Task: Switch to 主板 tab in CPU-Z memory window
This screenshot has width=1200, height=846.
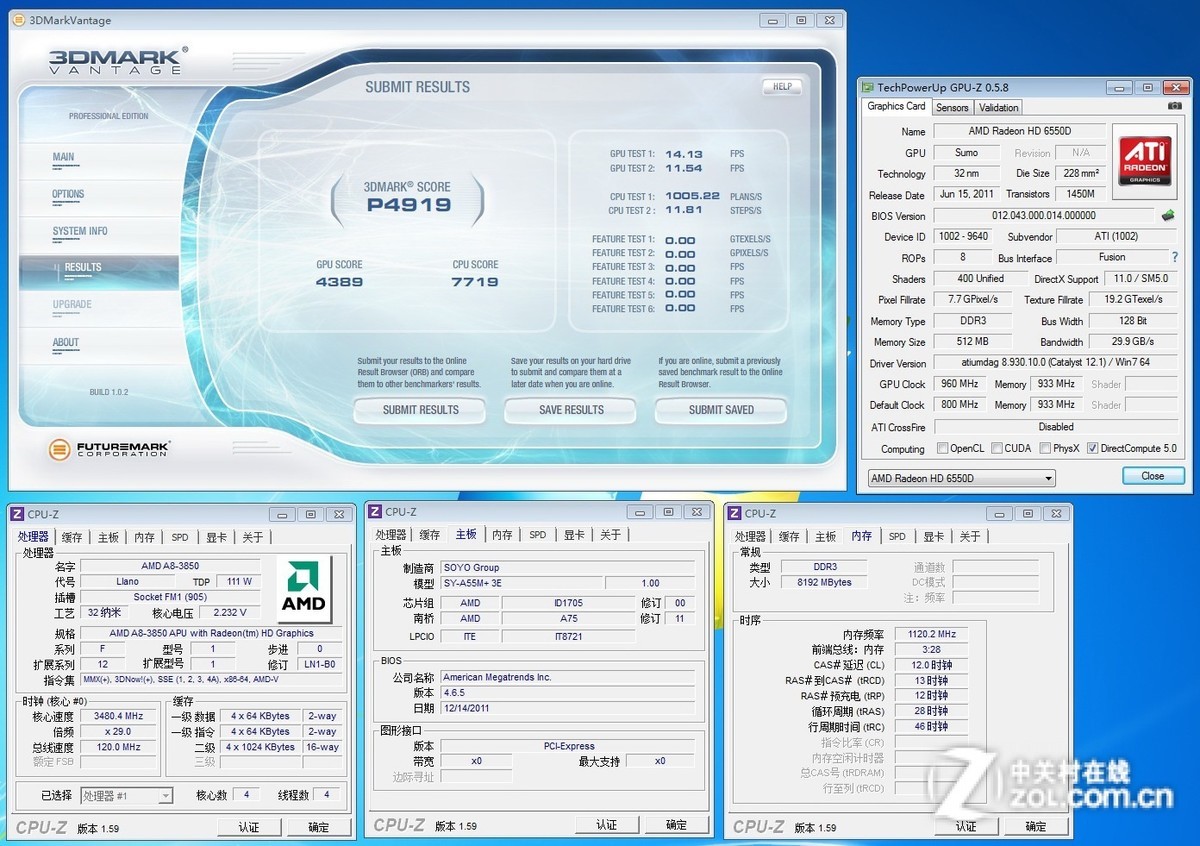Action: click(825, 537)
